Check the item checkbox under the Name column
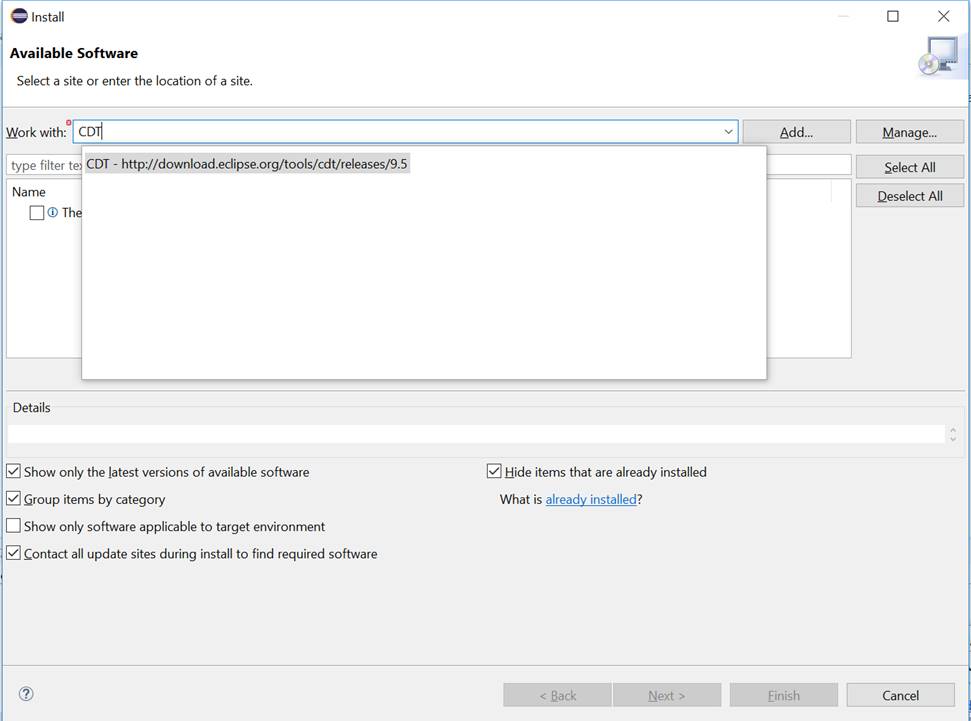This screenshot has height=721, width=971. 36,212
